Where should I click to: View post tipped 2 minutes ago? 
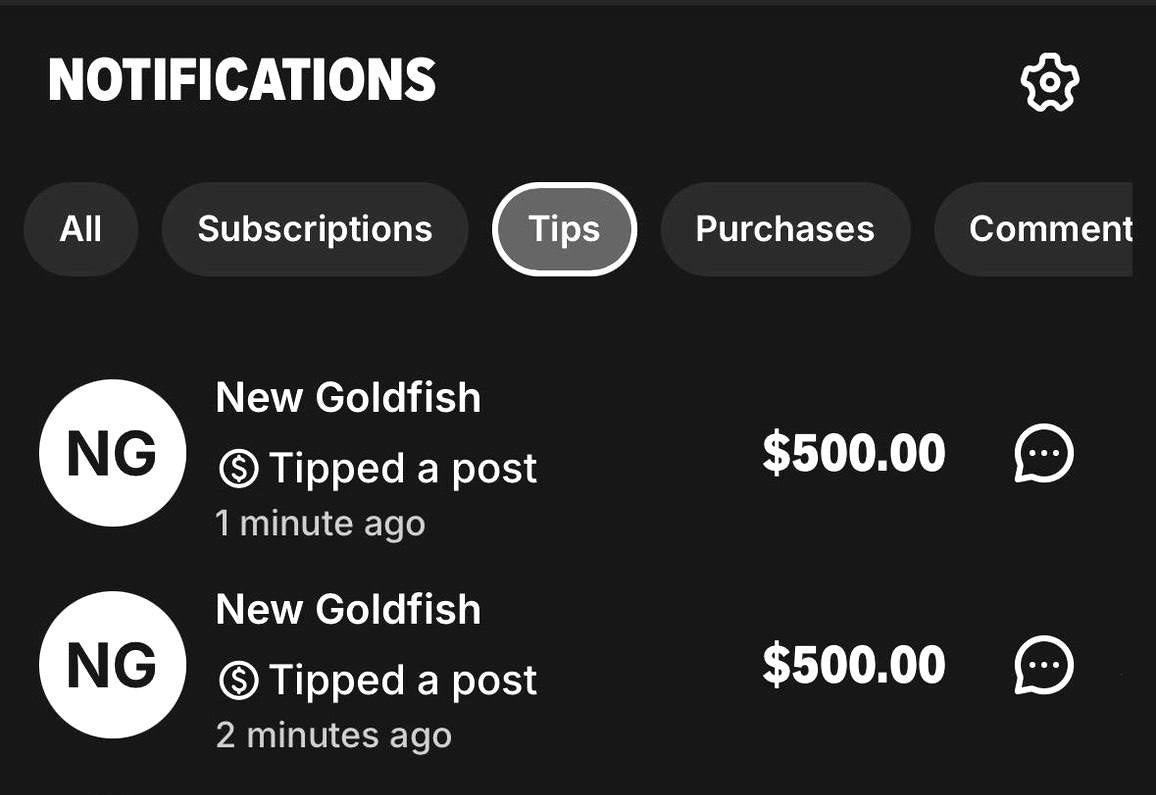coord(402,680)
